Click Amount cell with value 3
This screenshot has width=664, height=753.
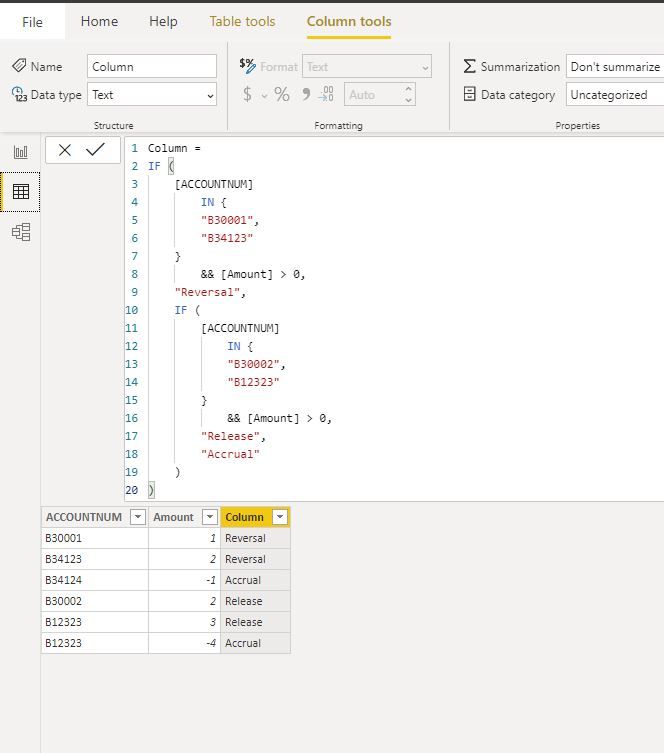(x=184, y=622)
